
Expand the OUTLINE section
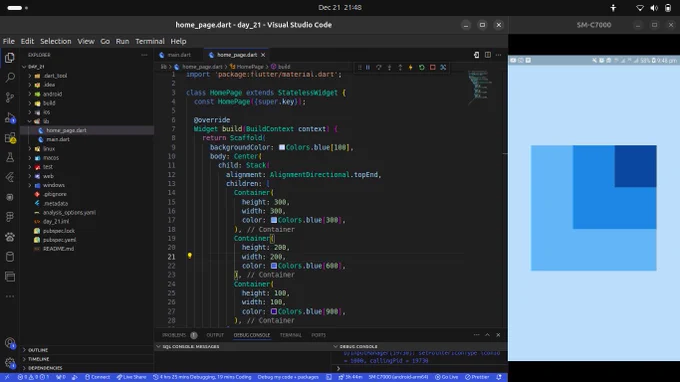[38, 350]
